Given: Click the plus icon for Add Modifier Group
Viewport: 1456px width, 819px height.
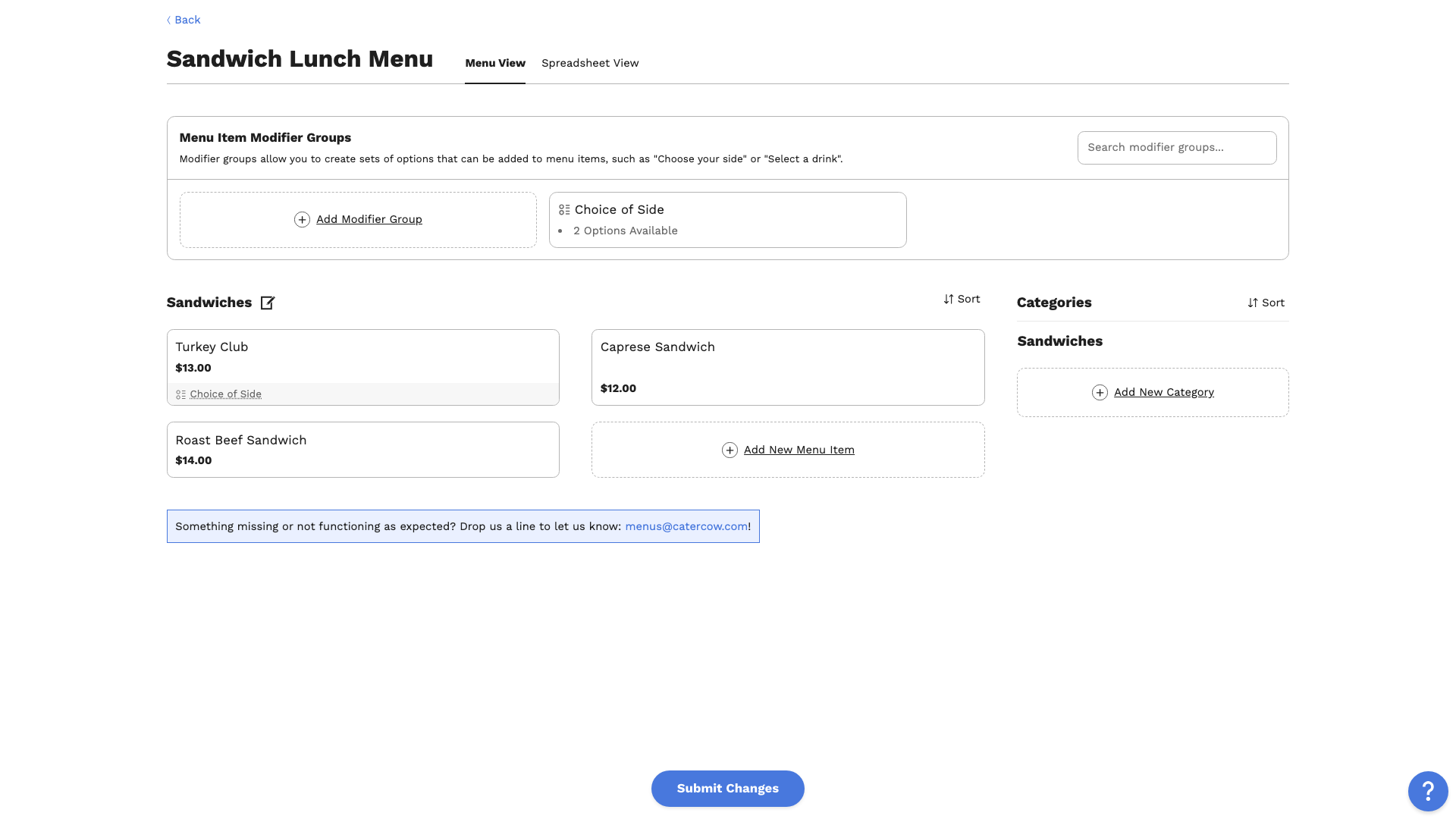Looking at the screenshot, I should 302,220.
